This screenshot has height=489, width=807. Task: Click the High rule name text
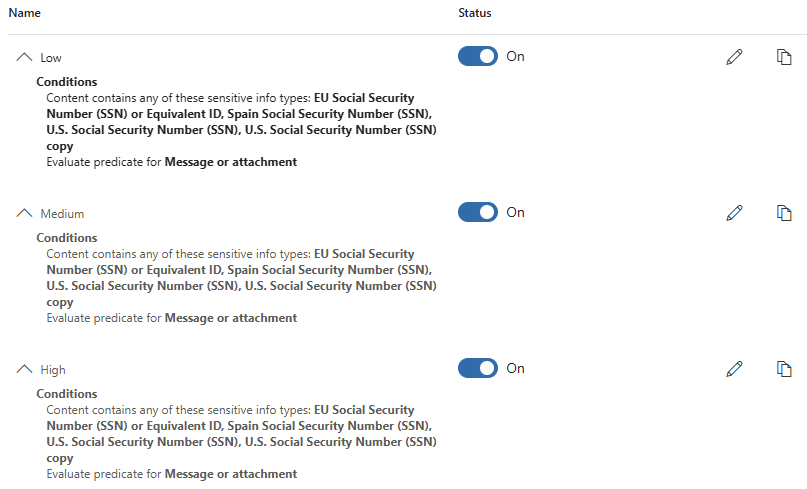coord(53,370)
